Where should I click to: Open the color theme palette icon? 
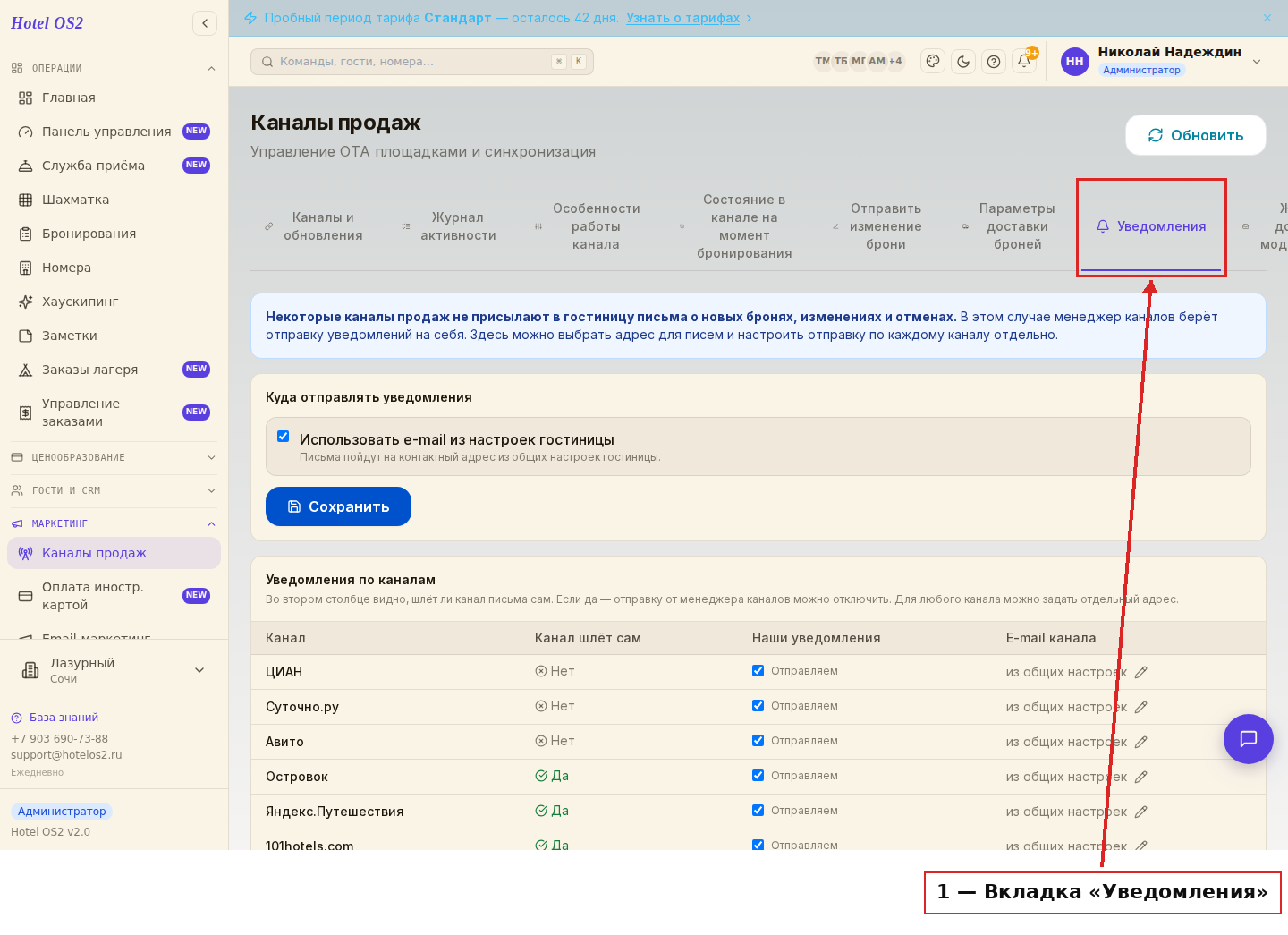[933, 61]
